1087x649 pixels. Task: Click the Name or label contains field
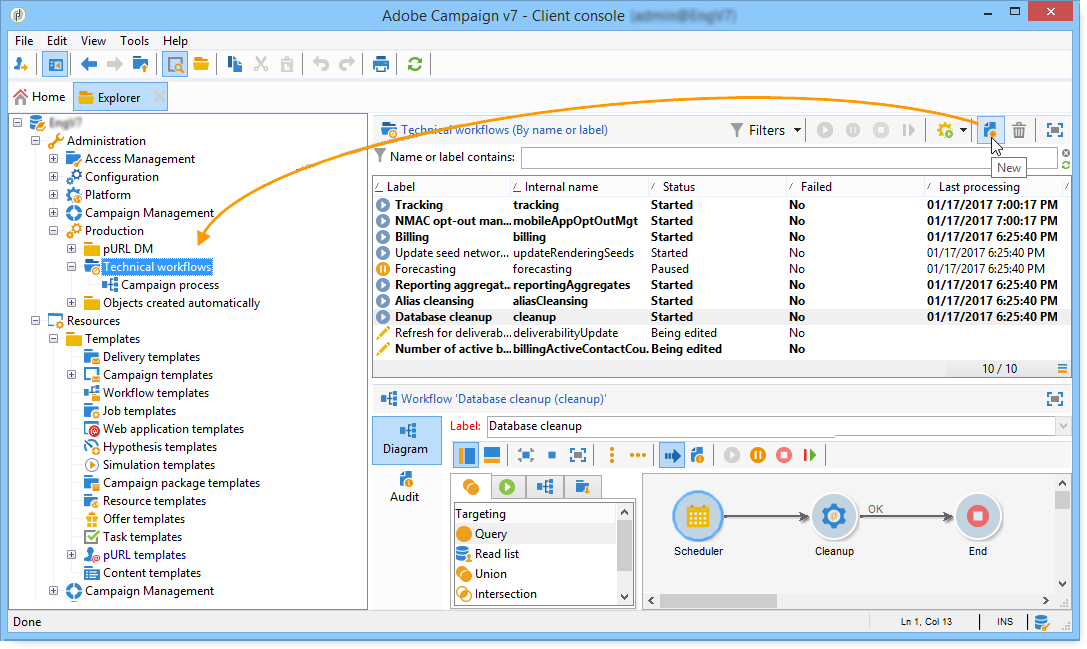pyautogui.click(x=789, y=157)
